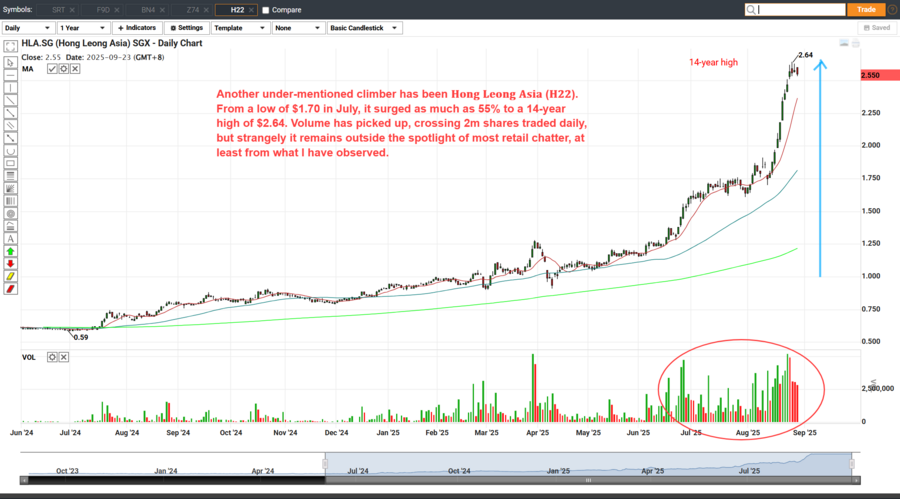Viewport: 900px width, 499px height.
Task: Select the pointer cursor tool
Action: pos(10,62)
